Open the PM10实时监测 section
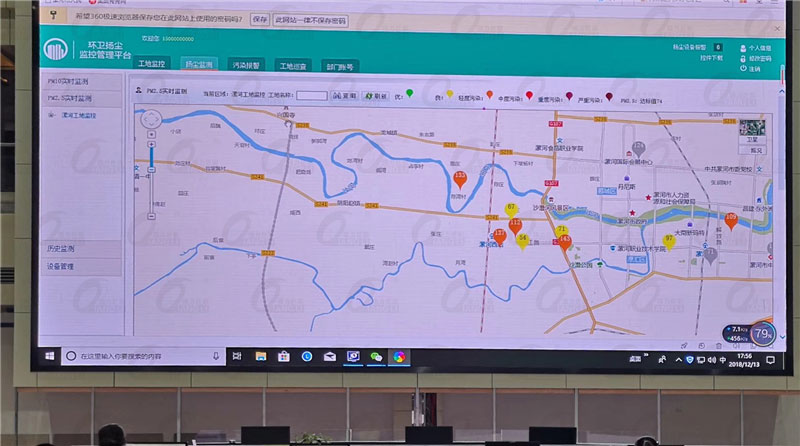The width and height of the screenshot is (800, 446). [x=70, y=80]
